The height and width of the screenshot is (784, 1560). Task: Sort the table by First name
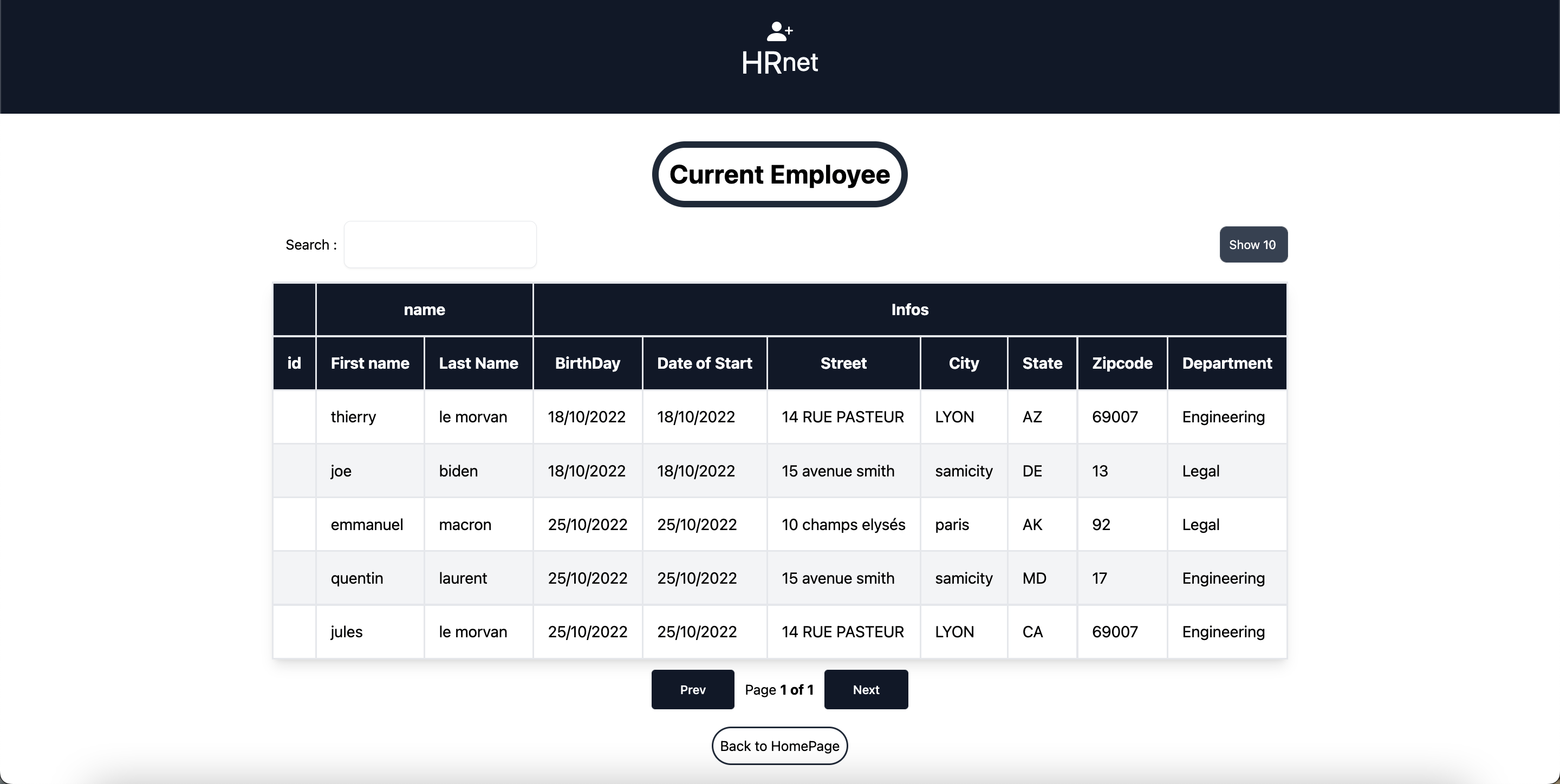click(x=369, y=363)
